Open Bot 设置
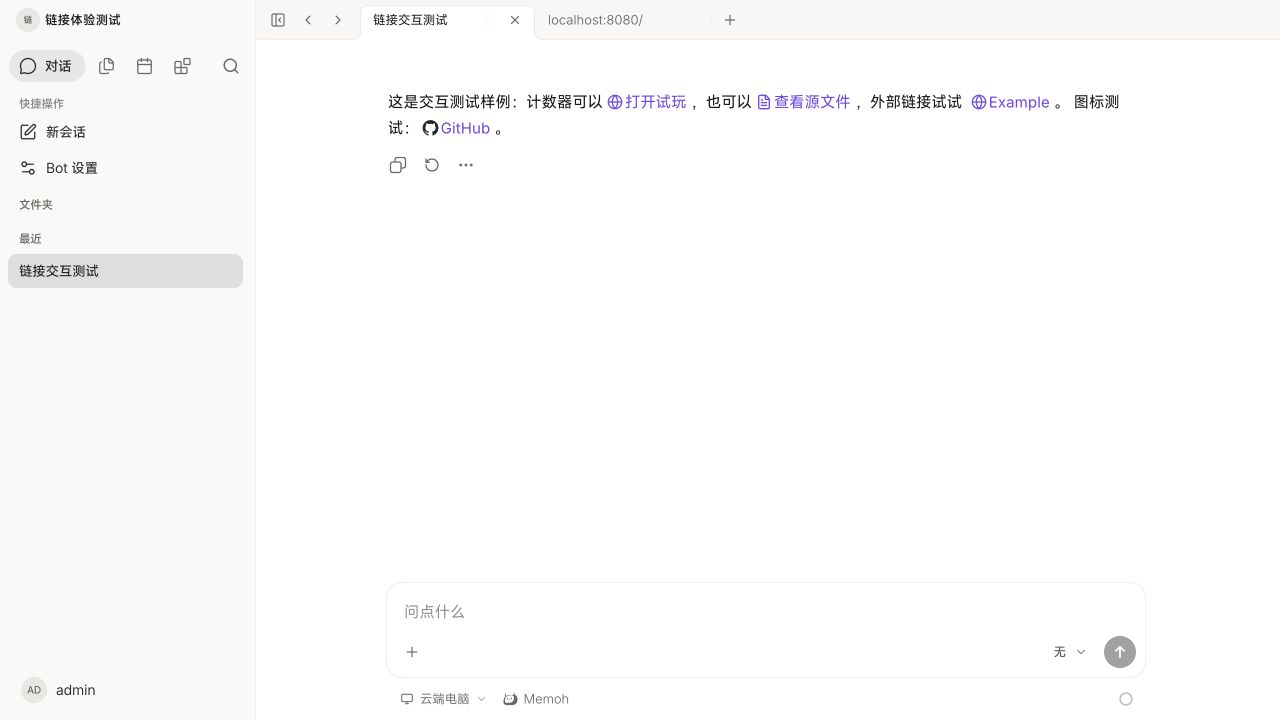 125,168
